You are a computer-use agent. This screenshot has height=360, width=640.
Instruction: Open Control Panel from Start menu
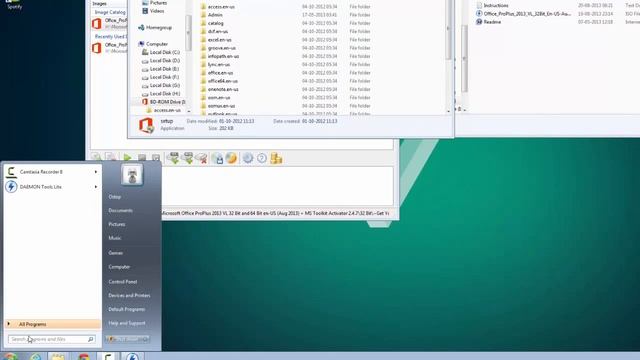pos(123,282)
